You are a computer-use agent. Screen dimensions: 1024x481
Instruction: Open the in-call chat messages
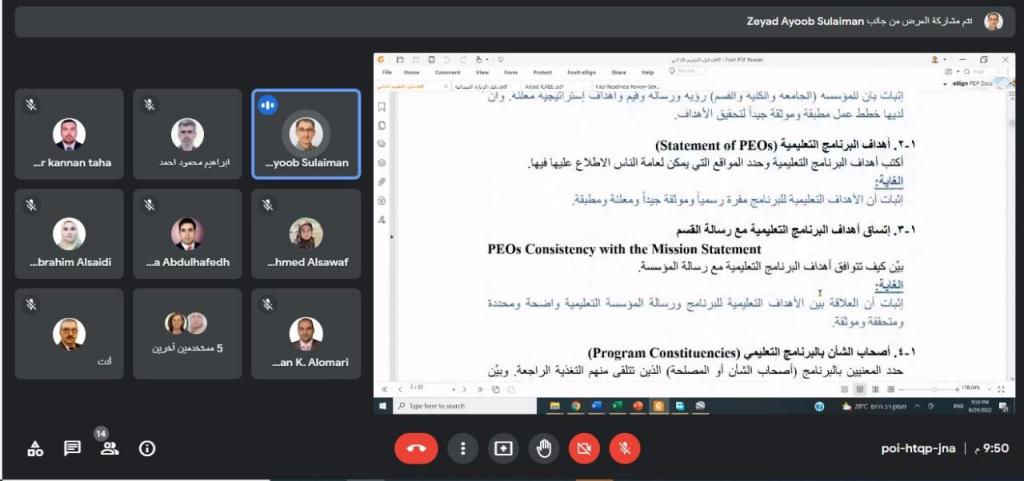(x=72, y=449)
